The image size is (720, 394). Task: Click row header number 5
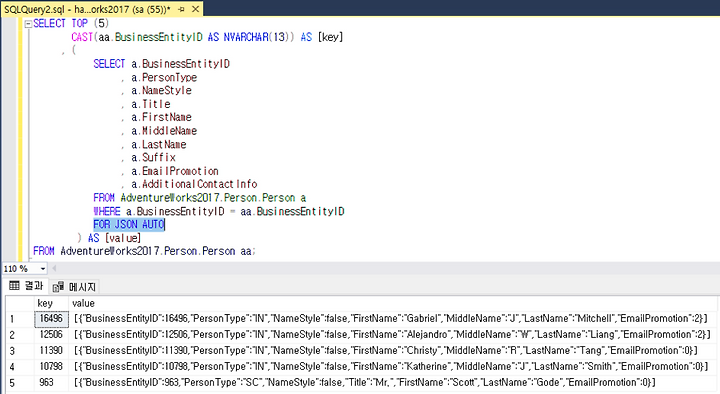click(20, 383)
